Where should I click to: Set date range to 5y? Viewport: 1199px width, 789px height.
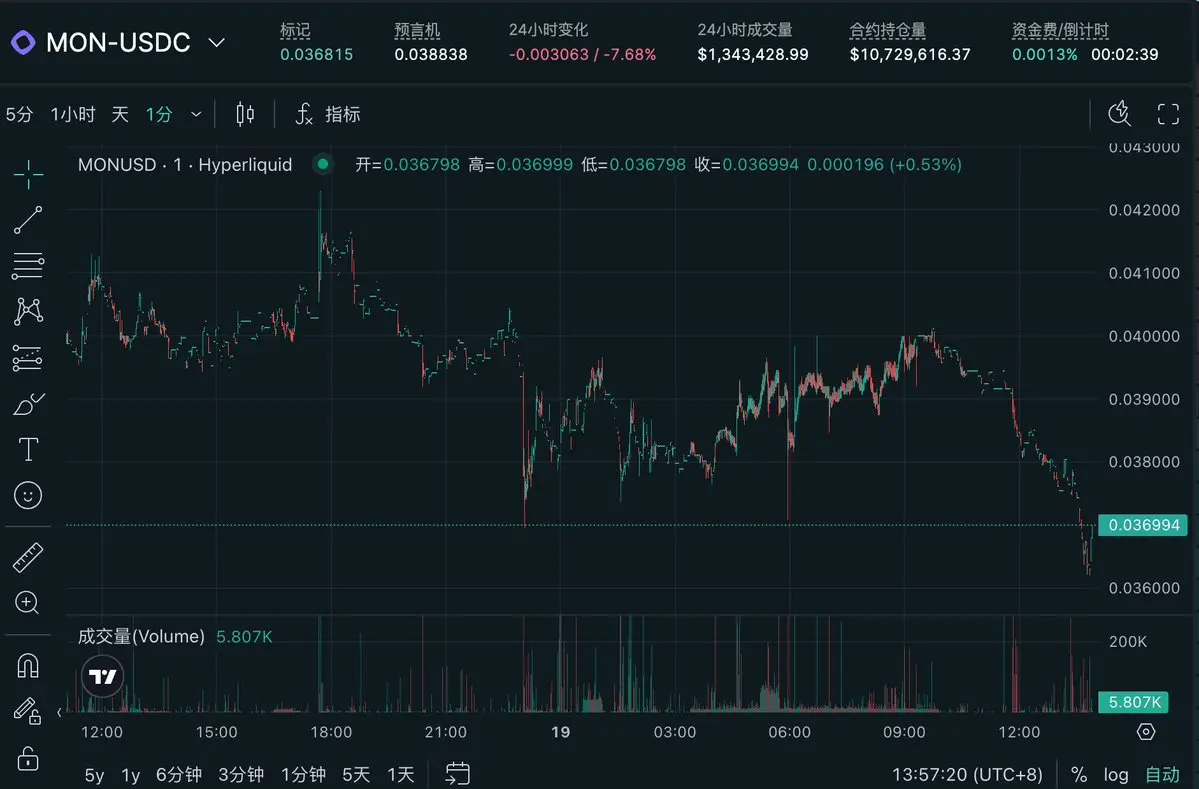[x=94, y=774]
